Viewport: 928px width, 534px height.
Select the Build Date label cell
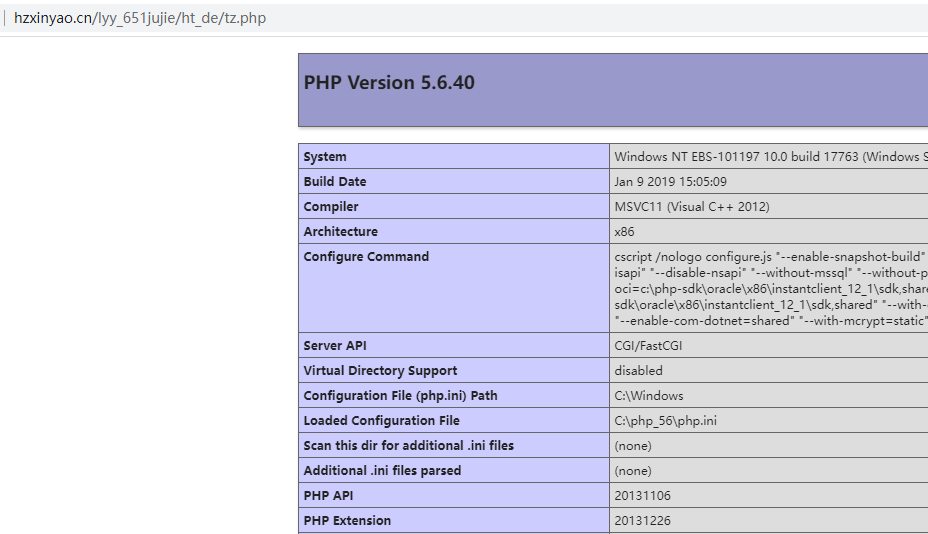(335, 182)
